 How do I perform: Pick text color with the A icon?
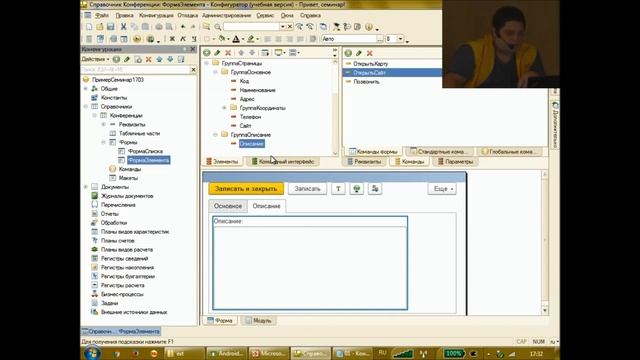click(x=236, y=39)
